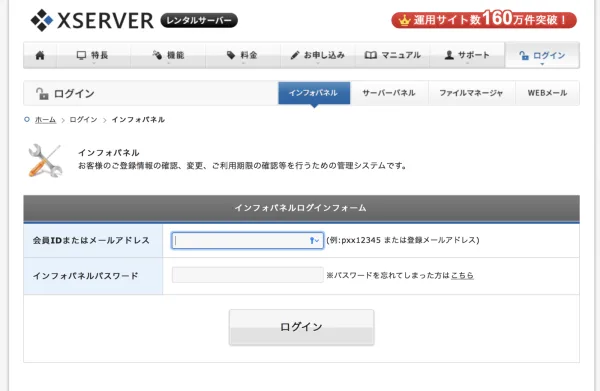Follow the ホーム breadcrumb link
Screen dimensions: 600x391
(x=45, y=120)
